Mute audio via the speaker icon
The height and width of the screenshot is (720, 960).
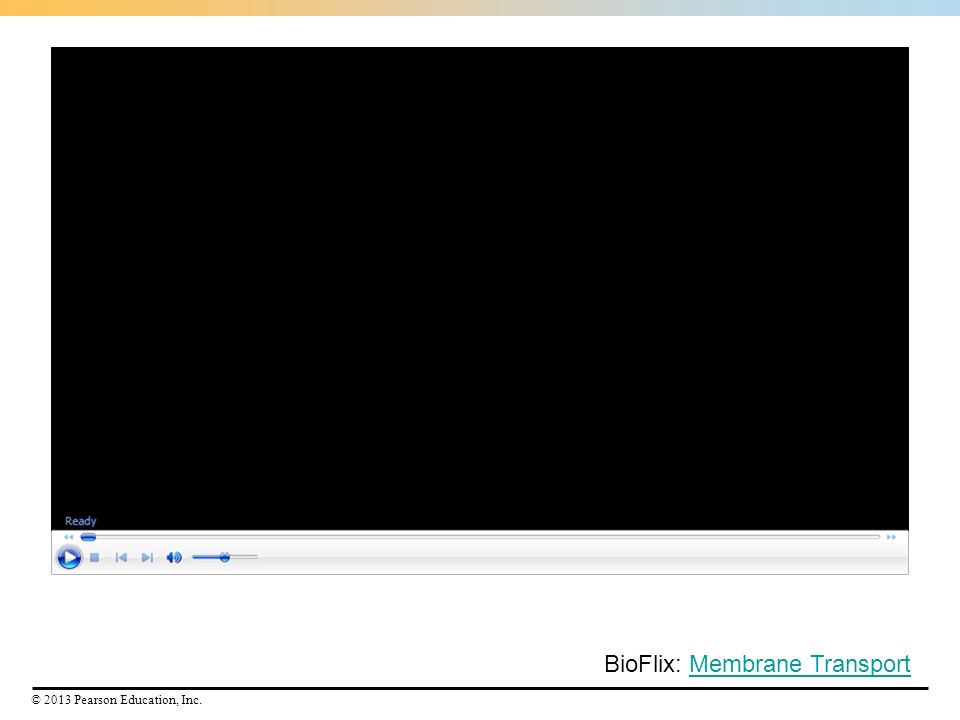tap(174, 557)
